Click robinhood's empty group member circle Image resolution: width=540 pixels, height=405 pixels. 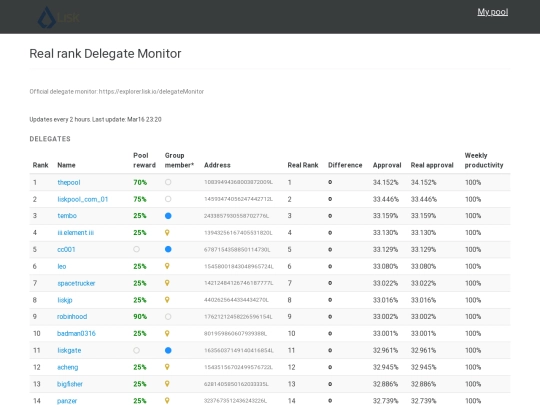click(168, 317)
